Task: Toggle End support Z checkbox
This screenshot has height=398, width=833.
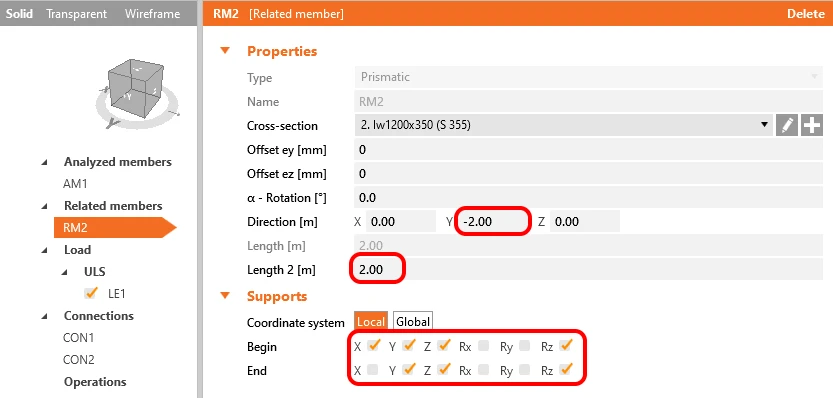Action: [x=444, y=369]
